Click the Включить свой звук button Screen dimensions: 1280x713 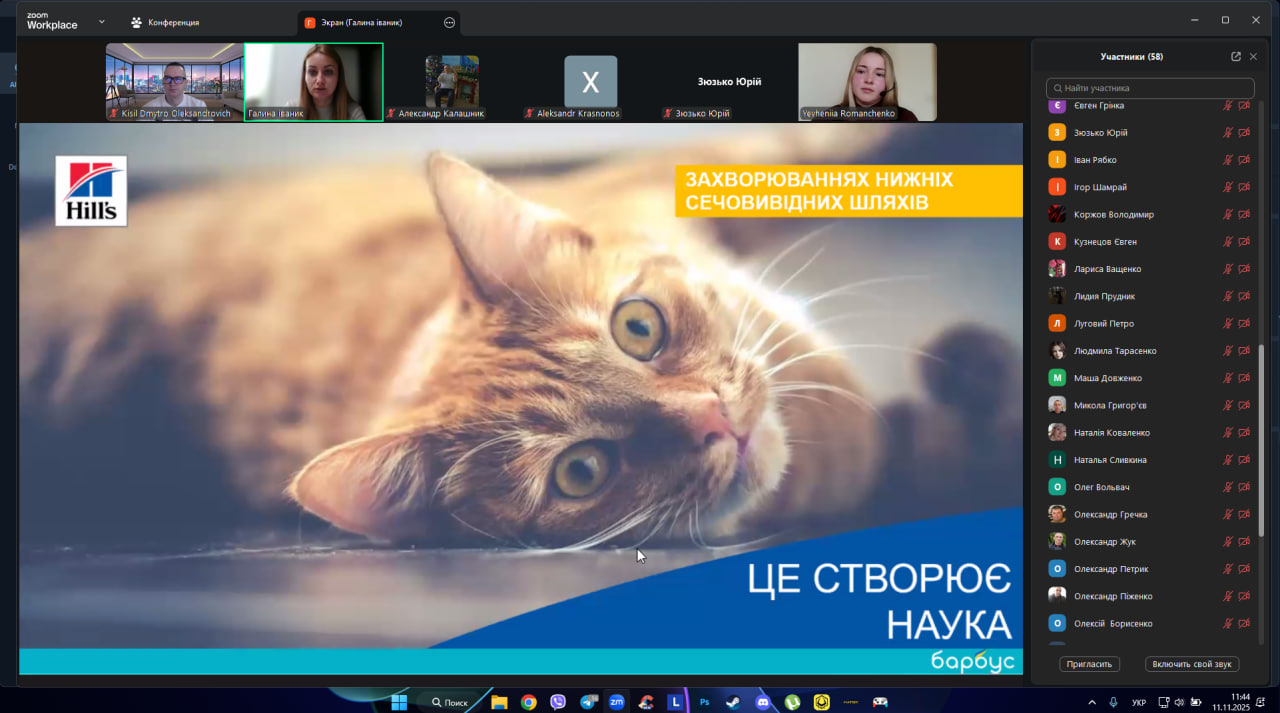pos(1192,664)
